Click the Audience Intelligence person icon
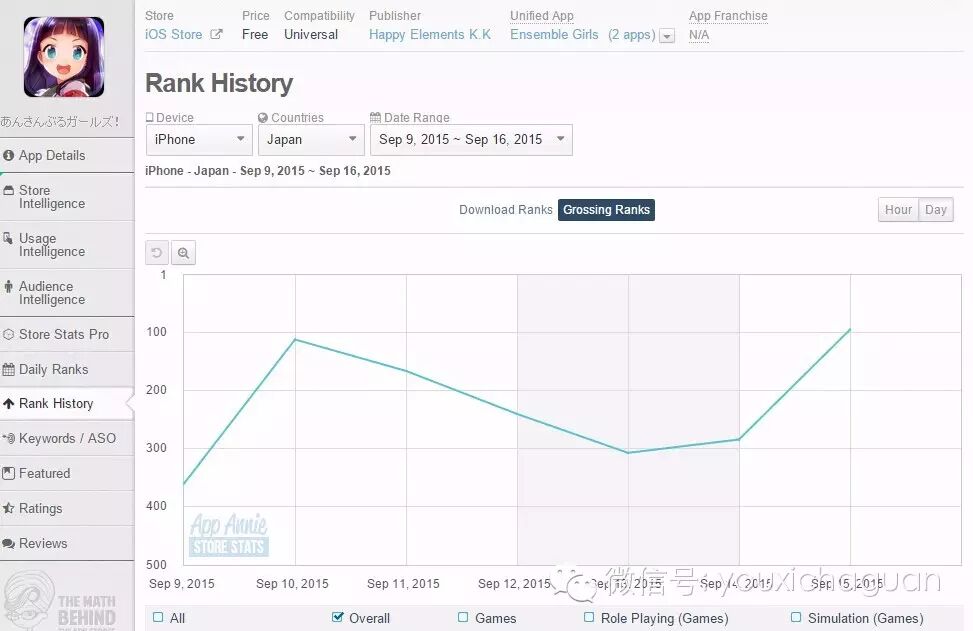This screenshot has width=973, height=631. coord(8,286)
